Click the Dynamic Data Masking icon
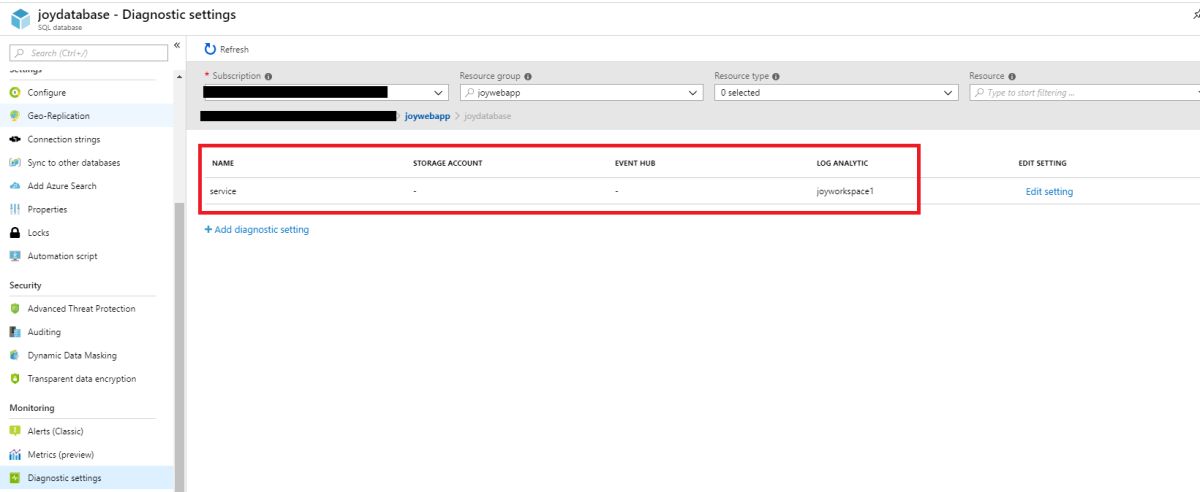This screenshot has width=1200, height=492. [x=15, y=355]
